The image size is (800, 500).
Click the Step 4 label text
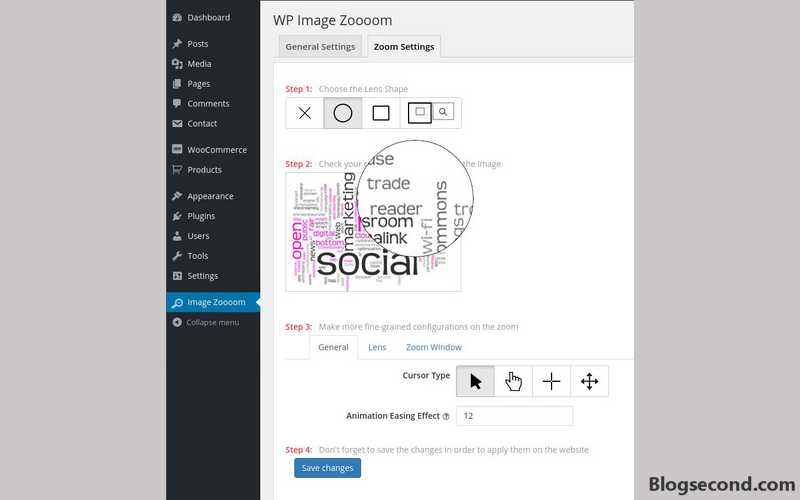point(298,449)
